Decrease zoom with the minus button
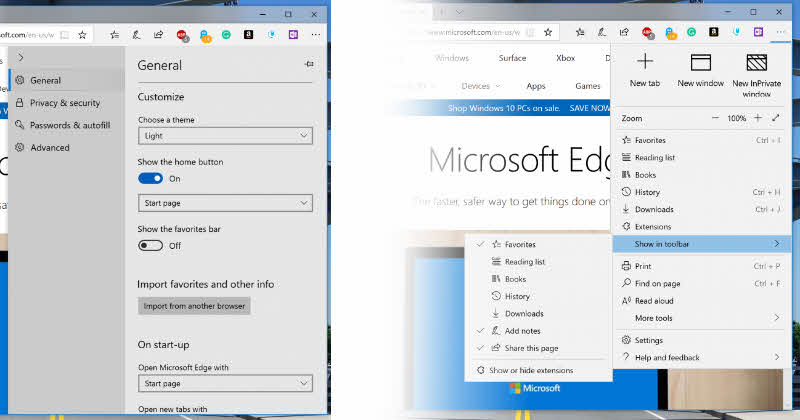The width and height of the screenshot is (800, 420). tap(715, 118)
